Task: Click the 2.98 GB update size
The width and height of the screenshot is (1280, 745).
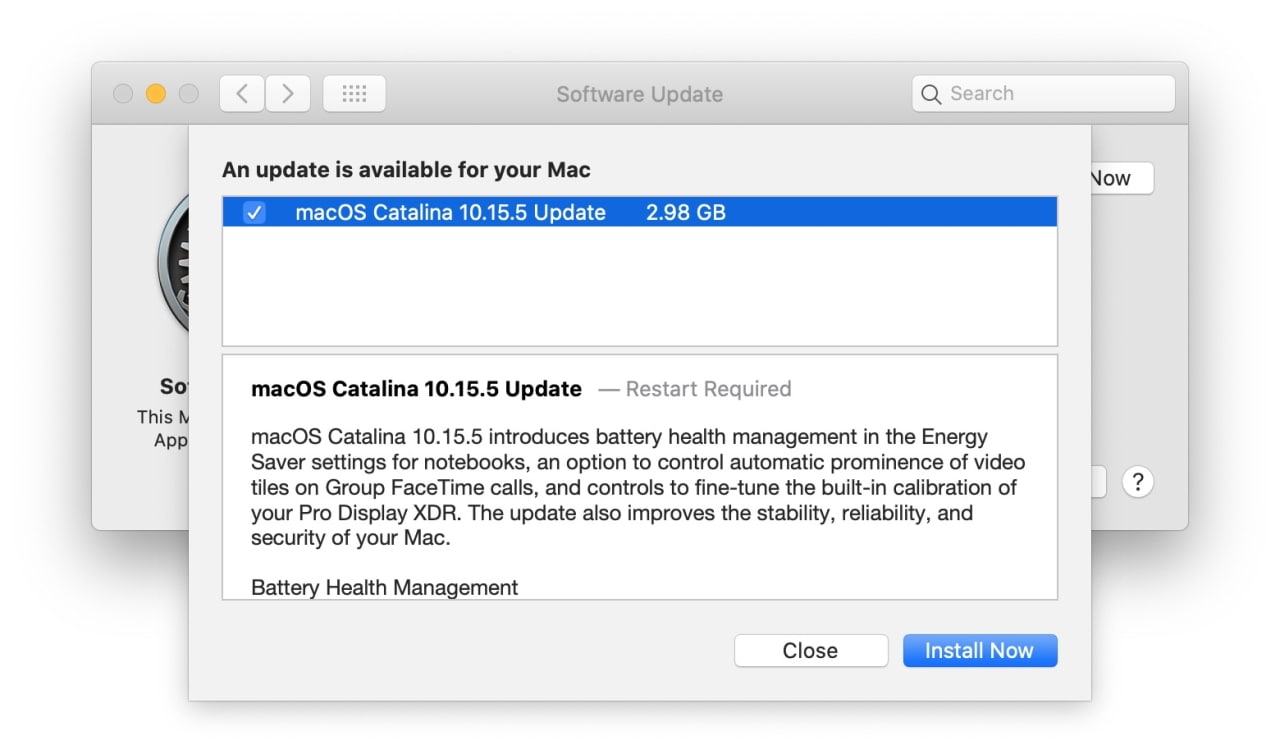Action: click(685, 212)
